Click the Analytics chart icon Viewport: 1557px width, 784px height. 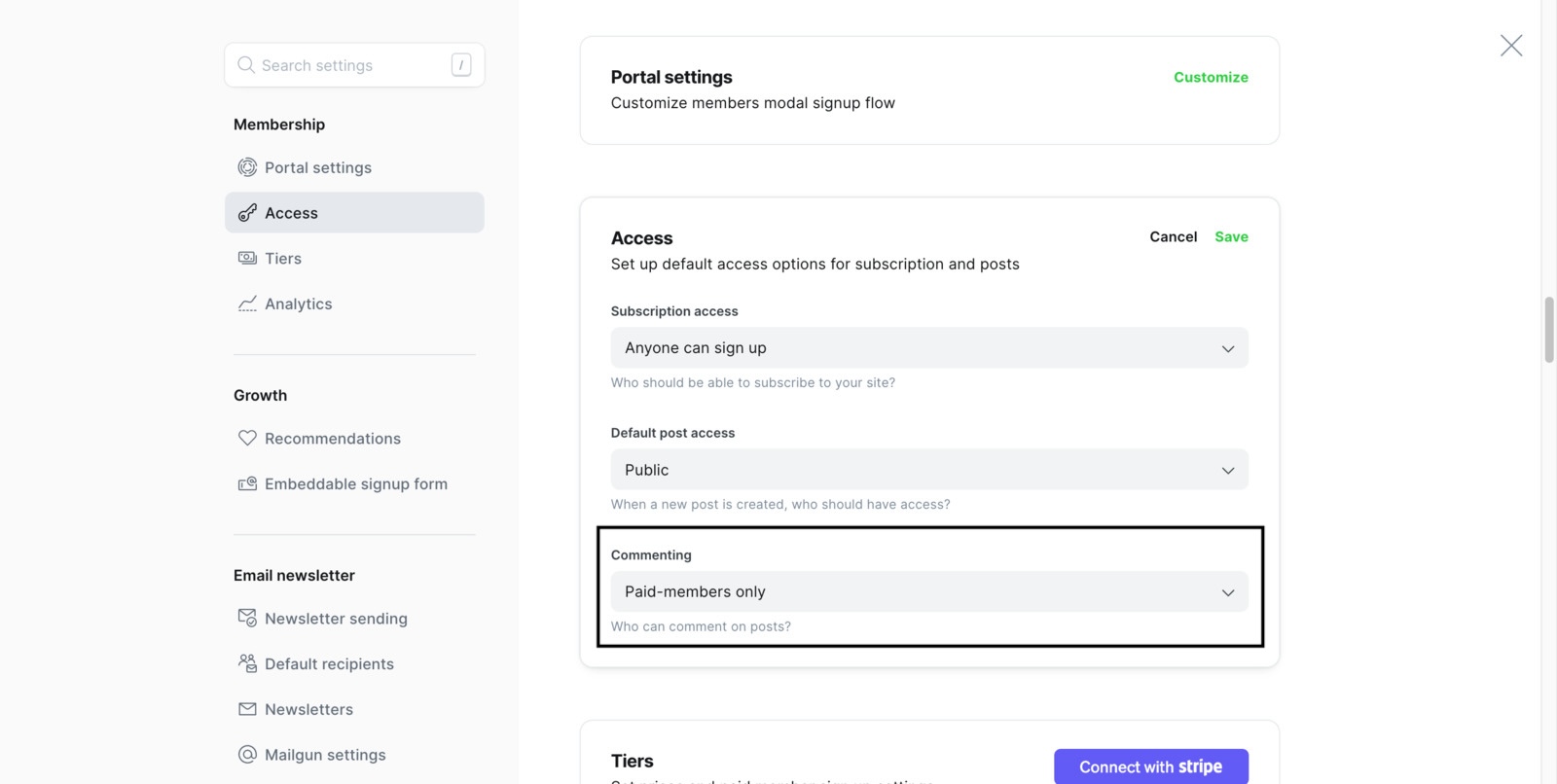(x=247, y=303)
